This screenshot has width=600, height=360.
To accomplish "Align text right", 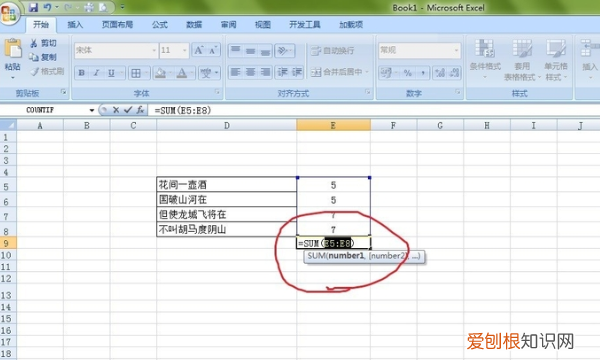I will pyautogui.click(x=265, y=72).
